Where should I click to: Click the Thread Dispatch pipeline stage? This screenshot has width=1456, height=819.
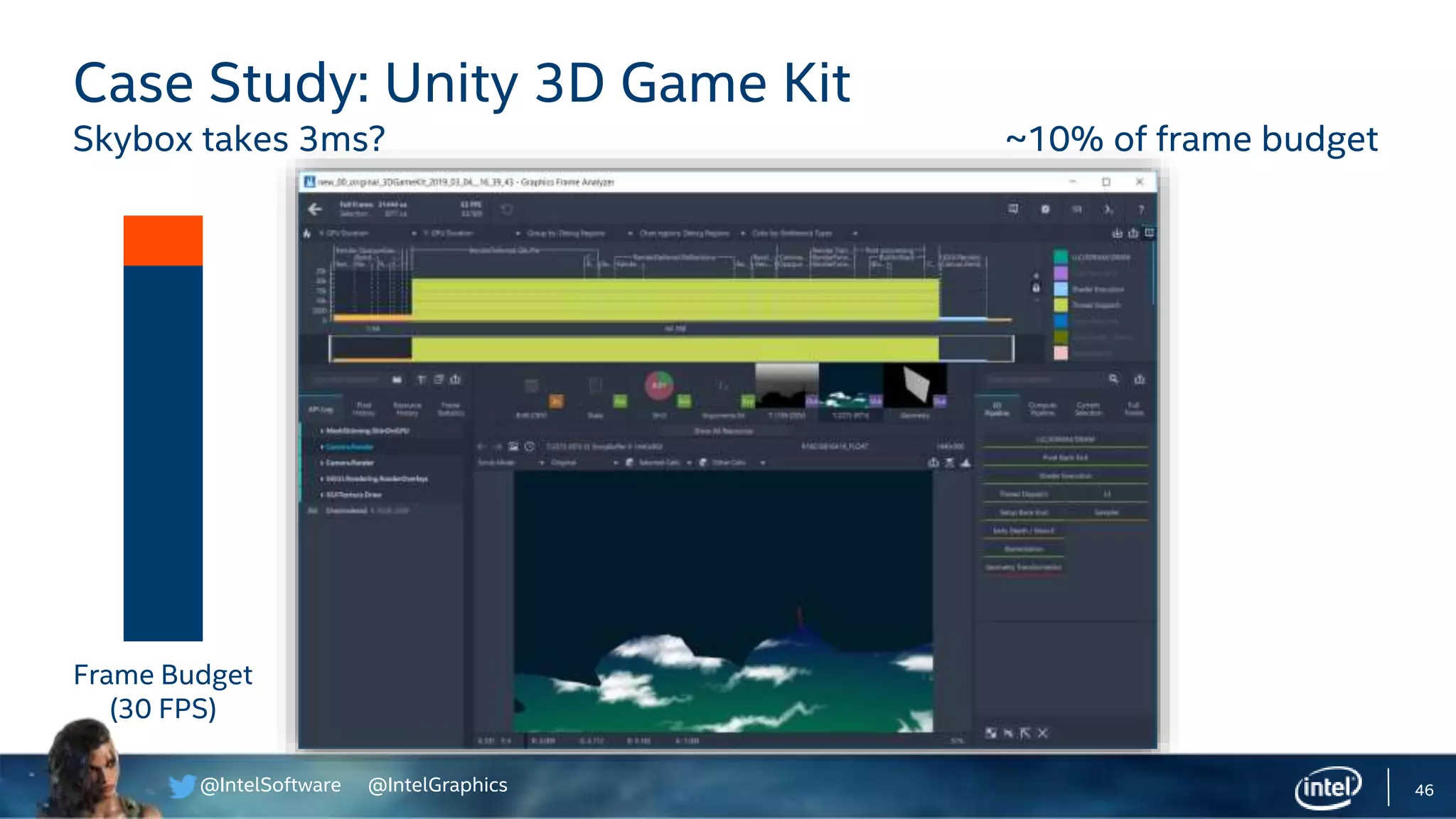point(1024,494)
